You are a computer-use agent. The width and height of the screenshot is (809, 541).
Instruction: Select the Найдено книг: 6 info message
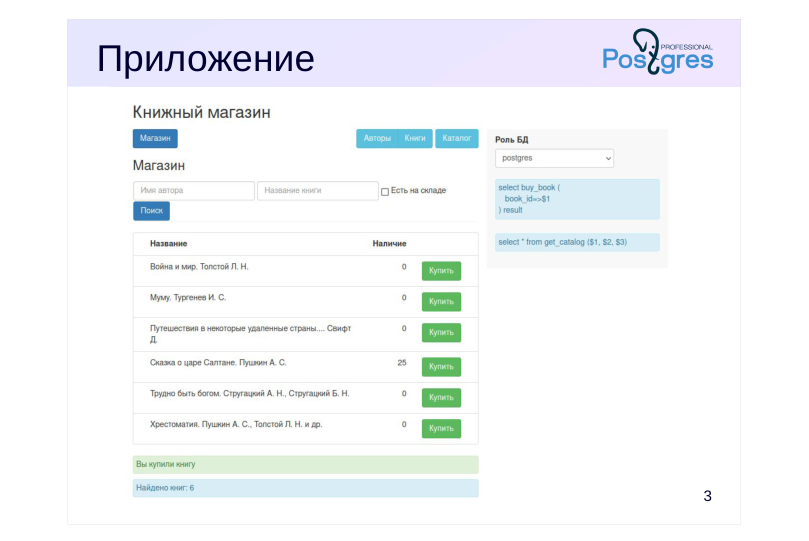[x=305, y=488]
